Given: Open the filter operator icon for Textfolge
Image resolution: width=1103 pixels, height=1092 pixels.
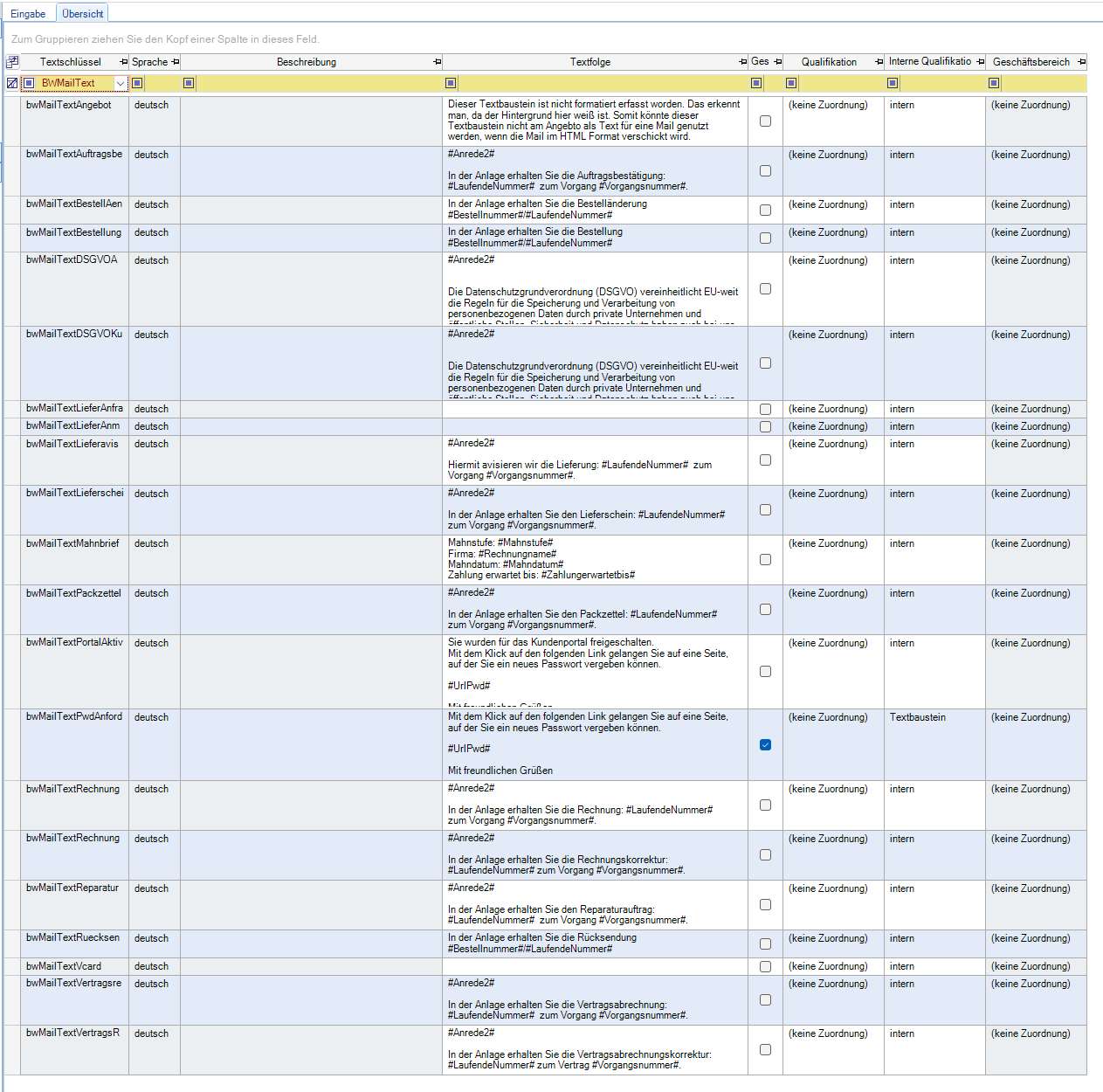Looking at the screenshot, I should point(451,83).
